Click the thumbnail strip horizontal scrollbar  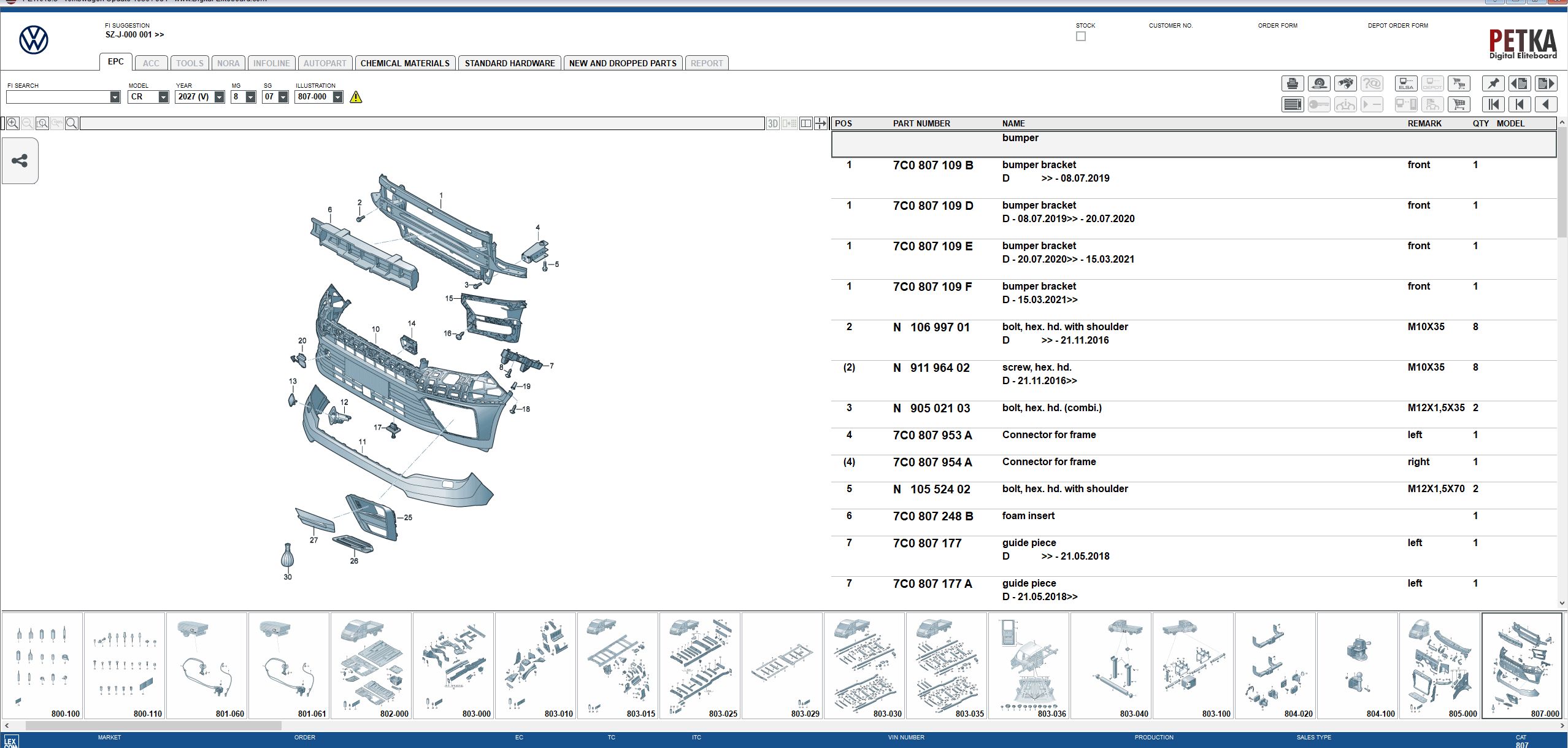[153, 725]
